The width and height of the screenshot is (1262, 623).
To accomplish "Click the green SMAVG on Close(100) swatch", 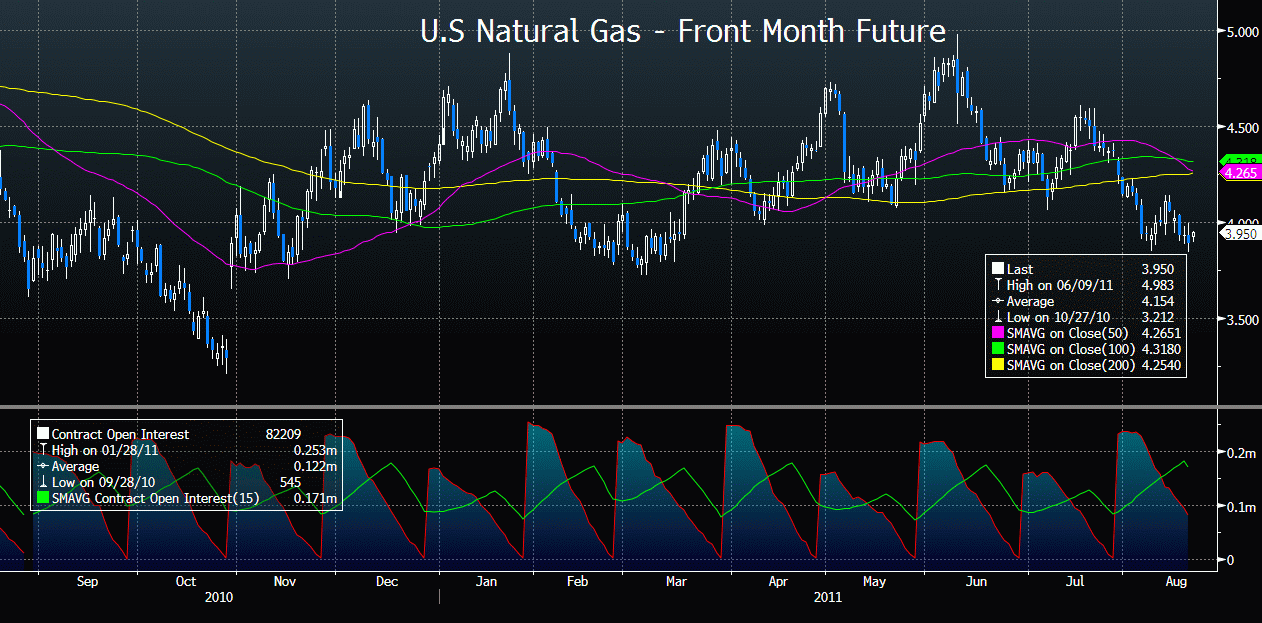I will pos(998,350).
